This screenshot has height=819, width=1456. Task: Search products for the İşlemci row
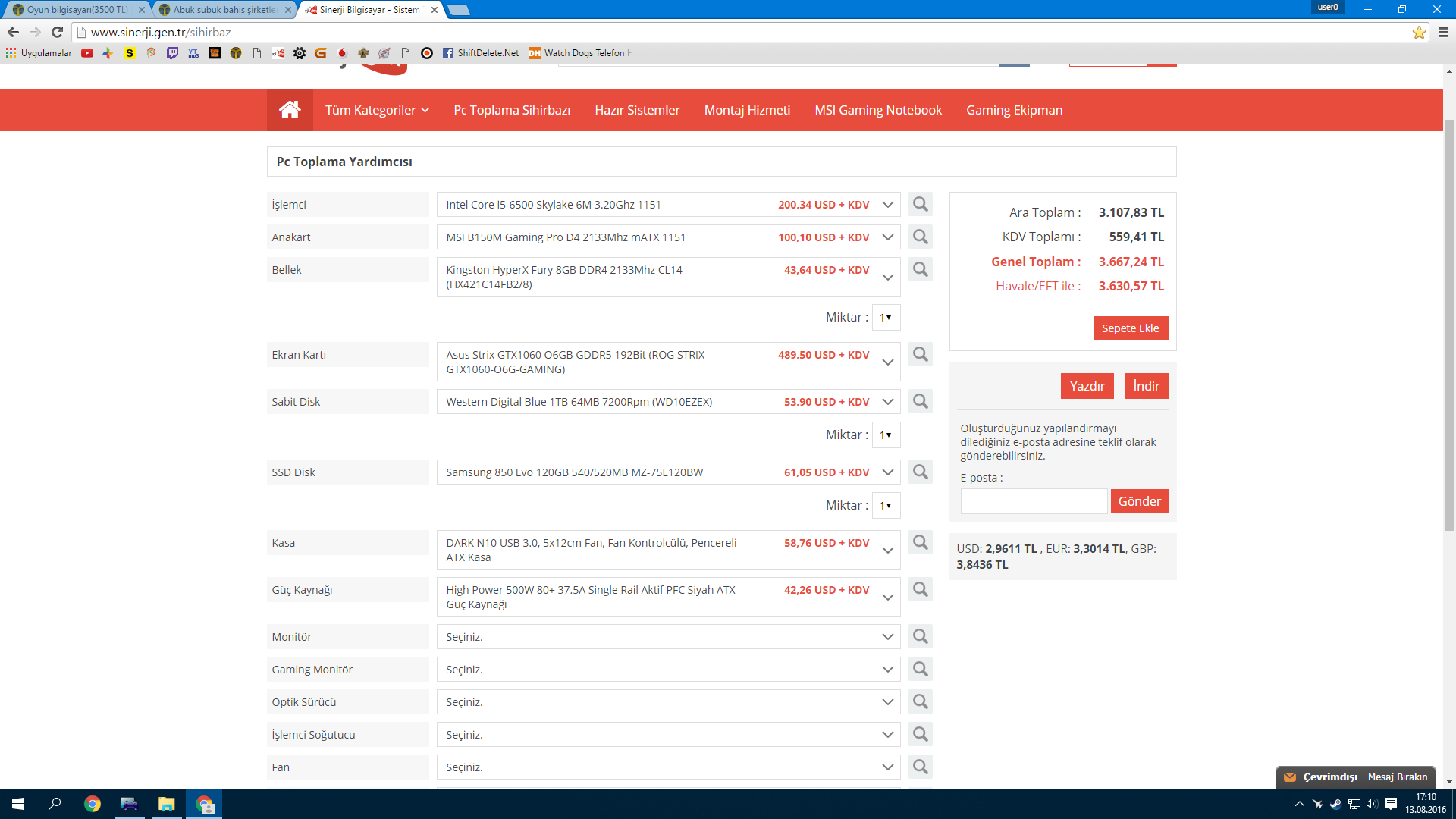[921, 204]
